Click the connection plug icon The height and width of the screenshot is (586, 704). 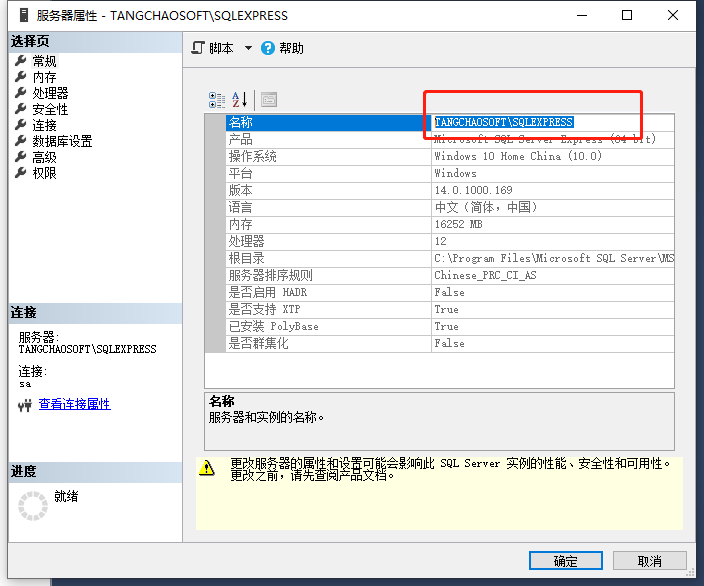(25, 405)
